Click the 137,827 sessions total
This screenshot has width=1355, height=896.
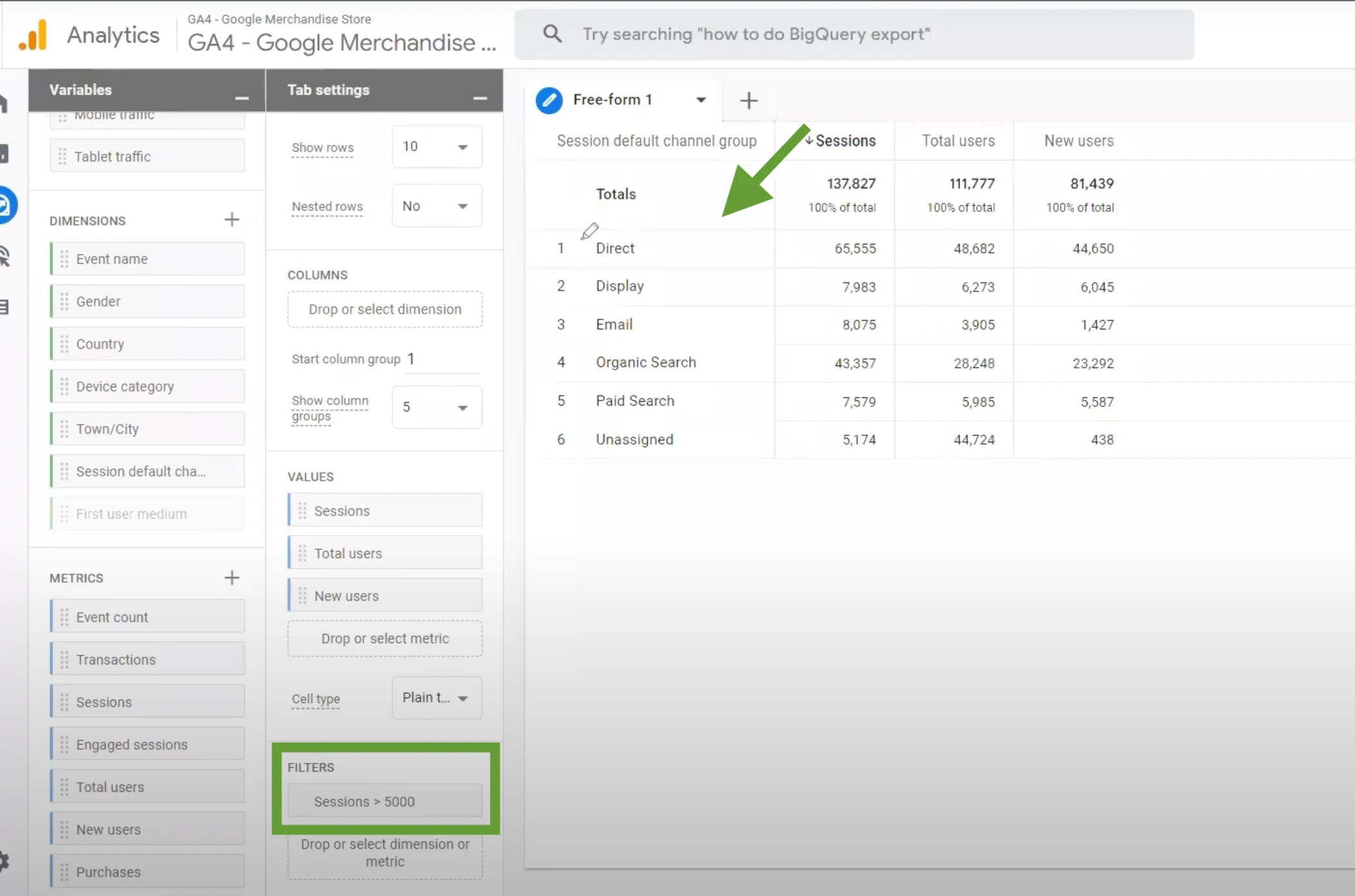[851, 183]
